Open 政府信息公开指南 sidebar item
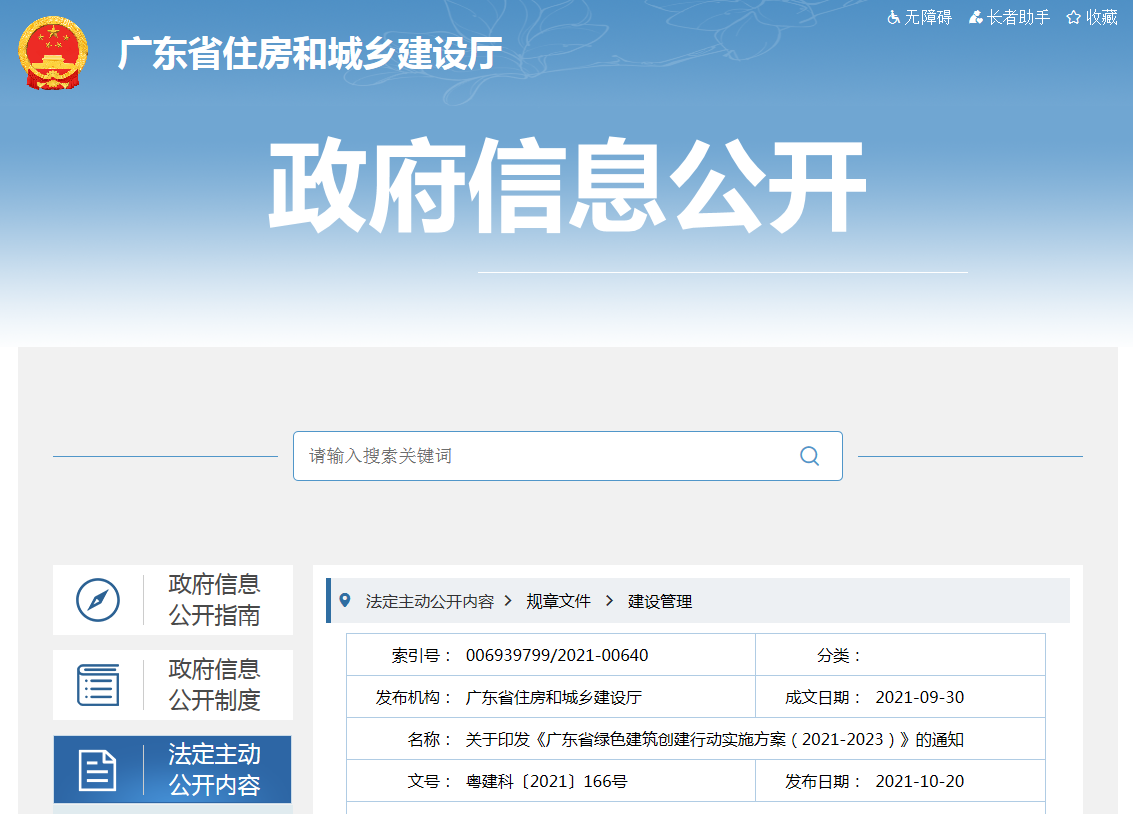1133x814 pixels. 214,600
